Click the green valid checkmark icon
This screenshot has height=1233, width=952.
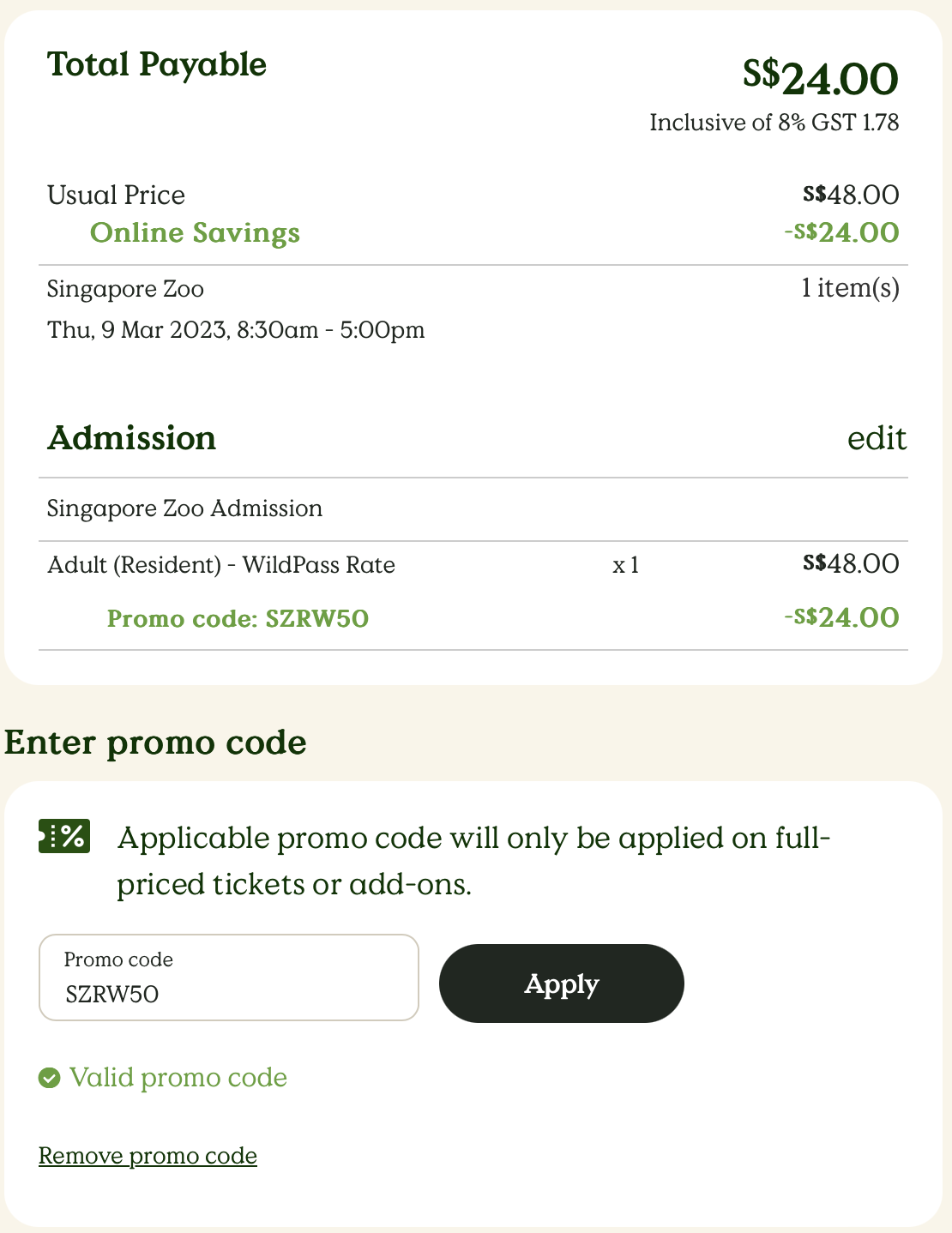pyautogui.click(x=50, y=1078)
